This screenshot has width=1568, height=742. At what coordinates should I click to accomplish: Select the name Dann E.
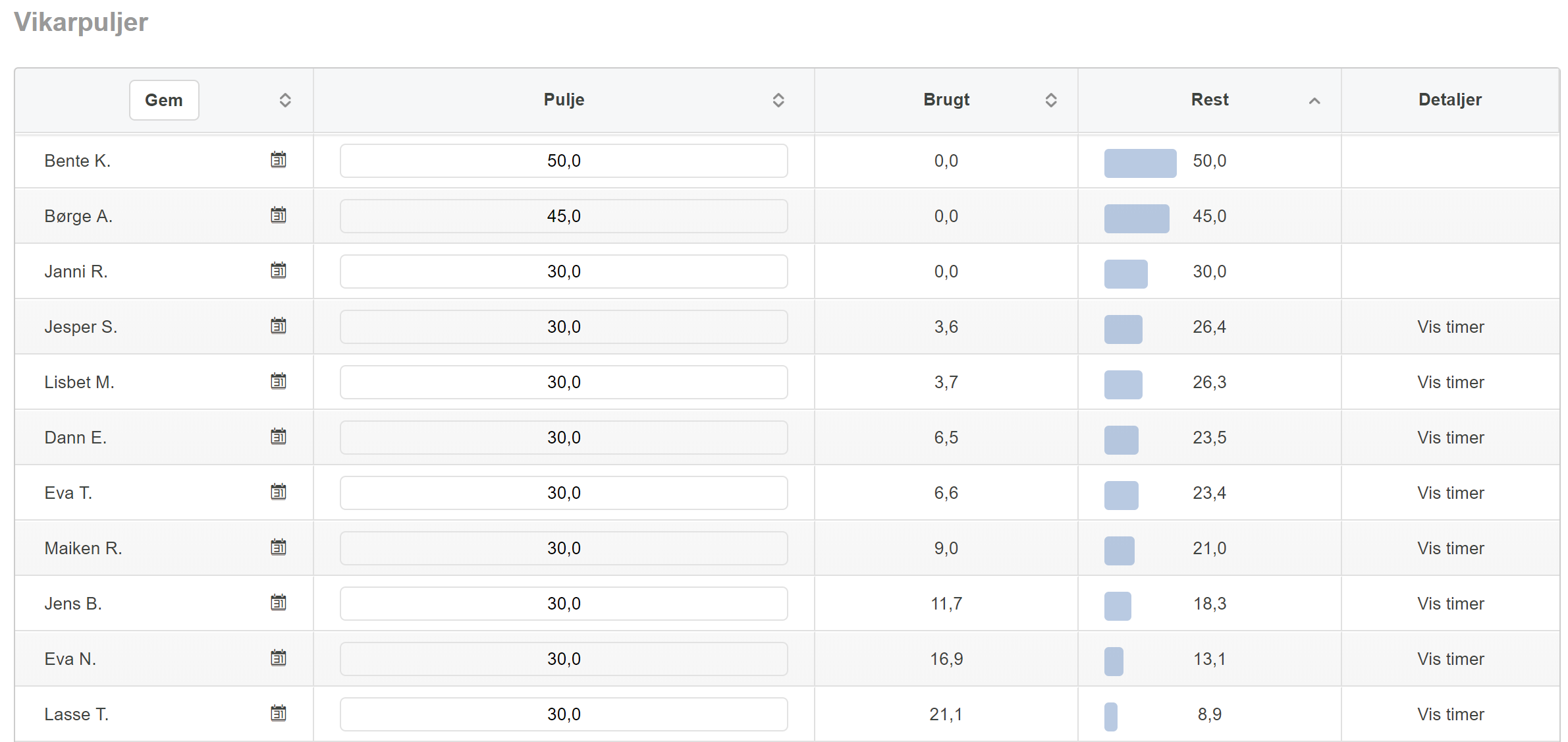point(75,438)
